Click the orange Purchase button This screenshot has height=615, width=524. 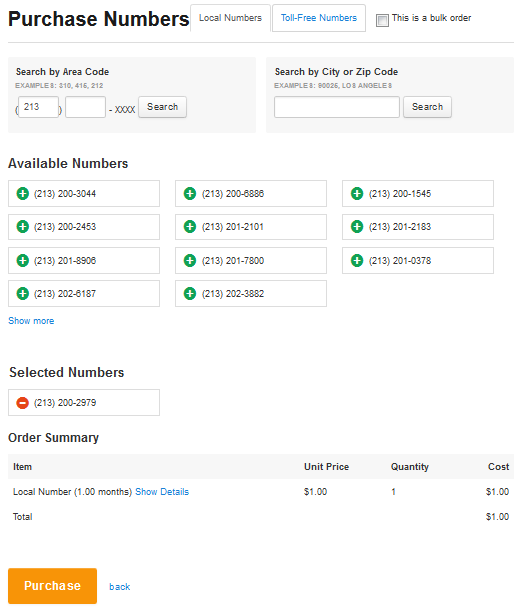[x=53, y=586]
